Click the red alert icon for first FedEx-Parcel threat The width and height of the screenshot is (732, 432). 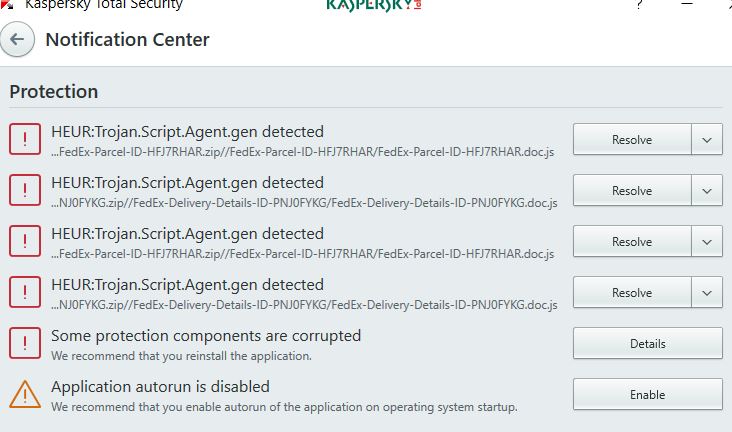pyautogui.click(x=25, y=139)
